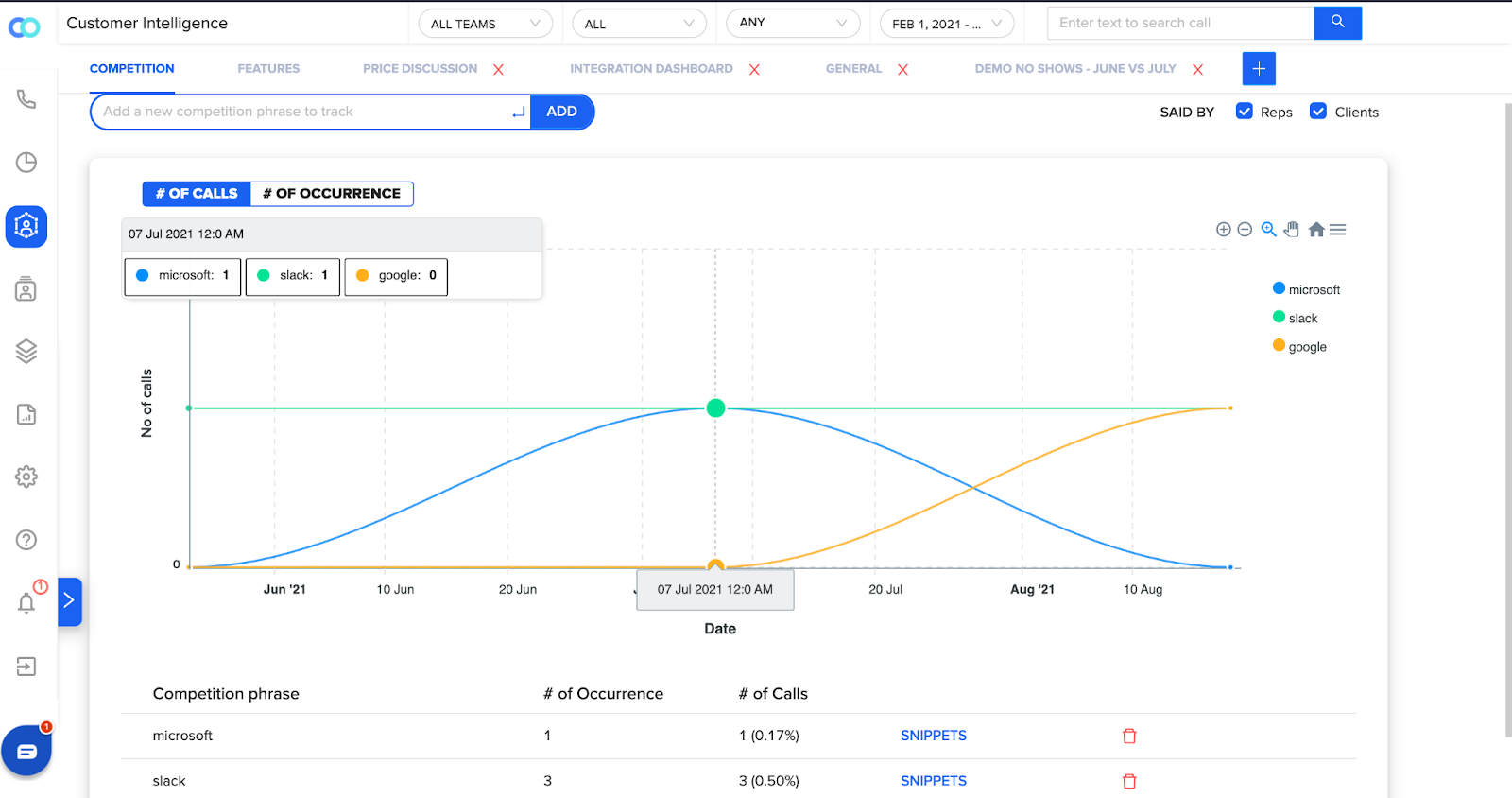Open the help question mark icon
The width and height of the screenshot is (1512, 798).
[26, 540]
